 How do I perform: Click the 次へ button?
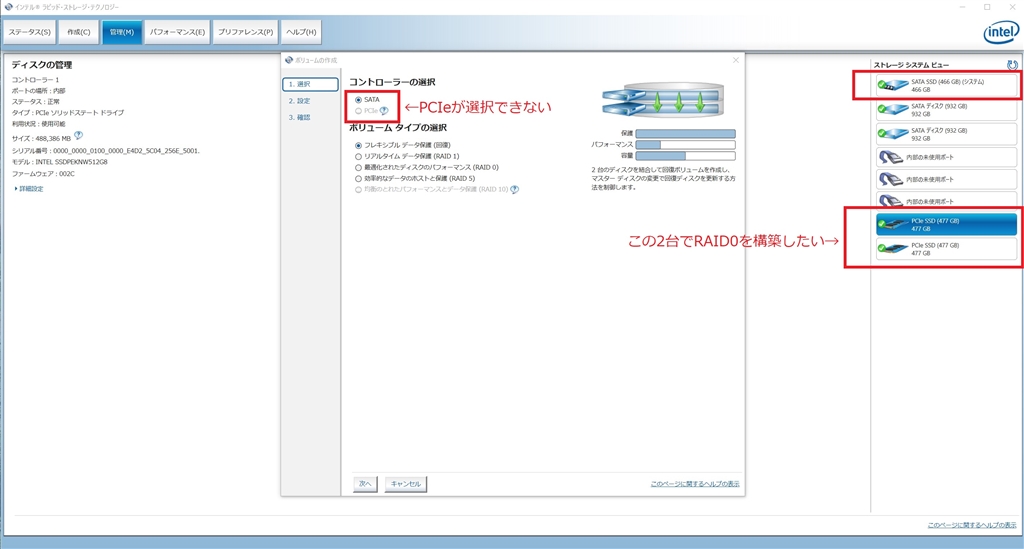click(365, 484)
